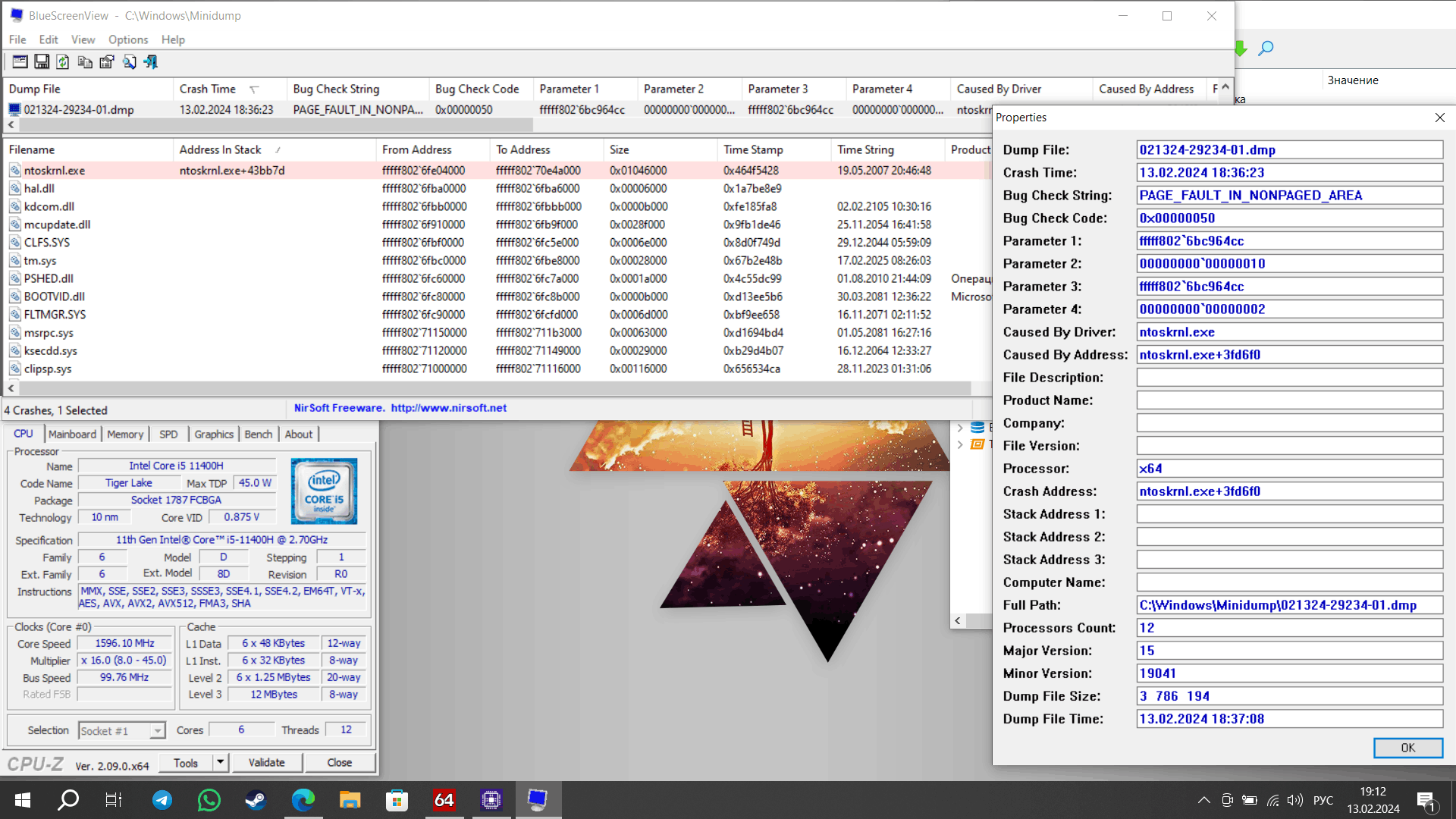Click the nirsoft.net hyperlink at bottom
The height and width of the screenshot is (819, 1456).
(448, 407)
